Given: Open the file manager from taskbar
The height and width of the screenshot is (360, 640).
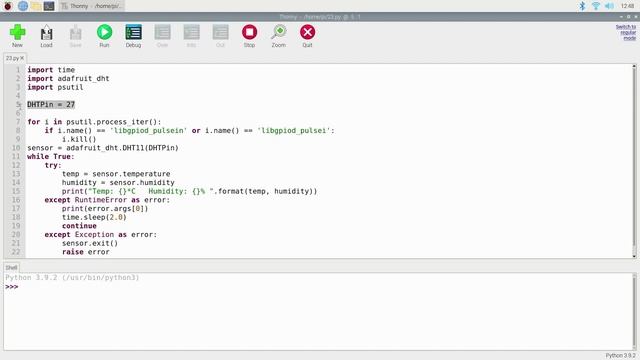Looking at the screenshot, I should (x=36, y=6).
